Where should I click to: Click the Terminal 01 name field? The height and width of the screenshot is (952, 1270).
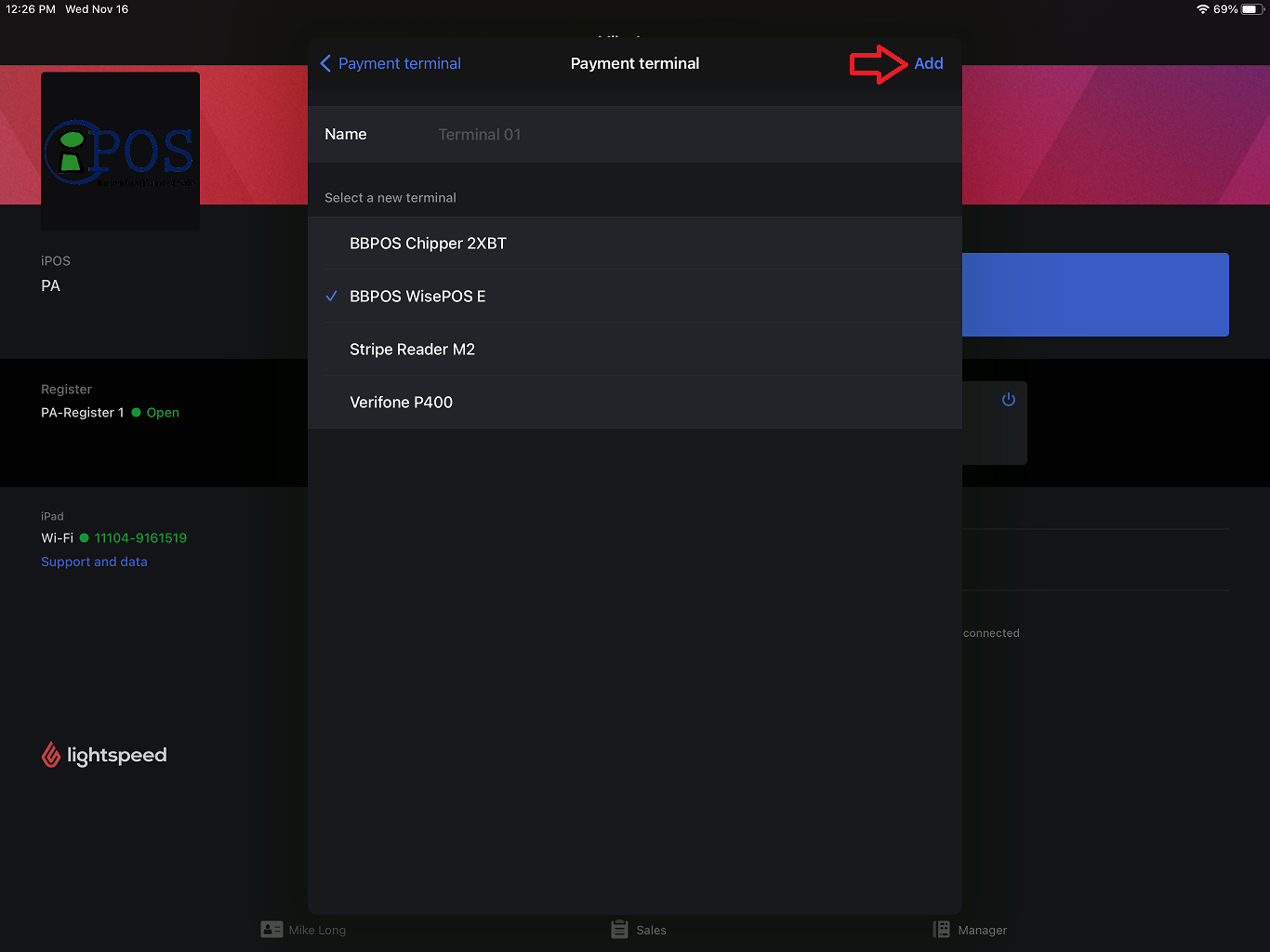(635, 135)
